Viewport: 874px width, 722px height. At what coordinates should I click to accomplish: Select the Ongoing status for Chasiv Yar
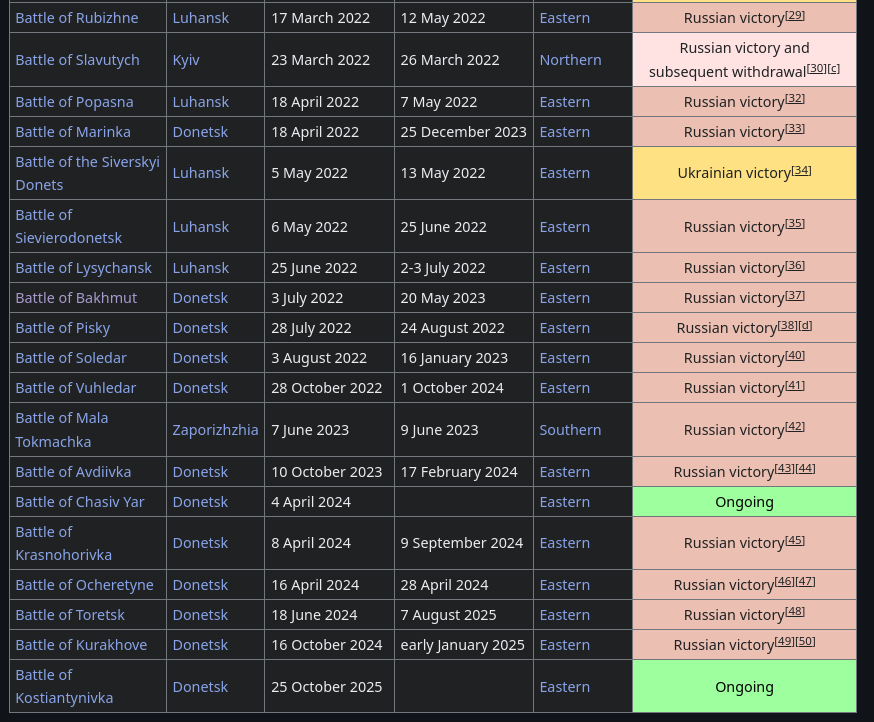[x=744, y=502]
